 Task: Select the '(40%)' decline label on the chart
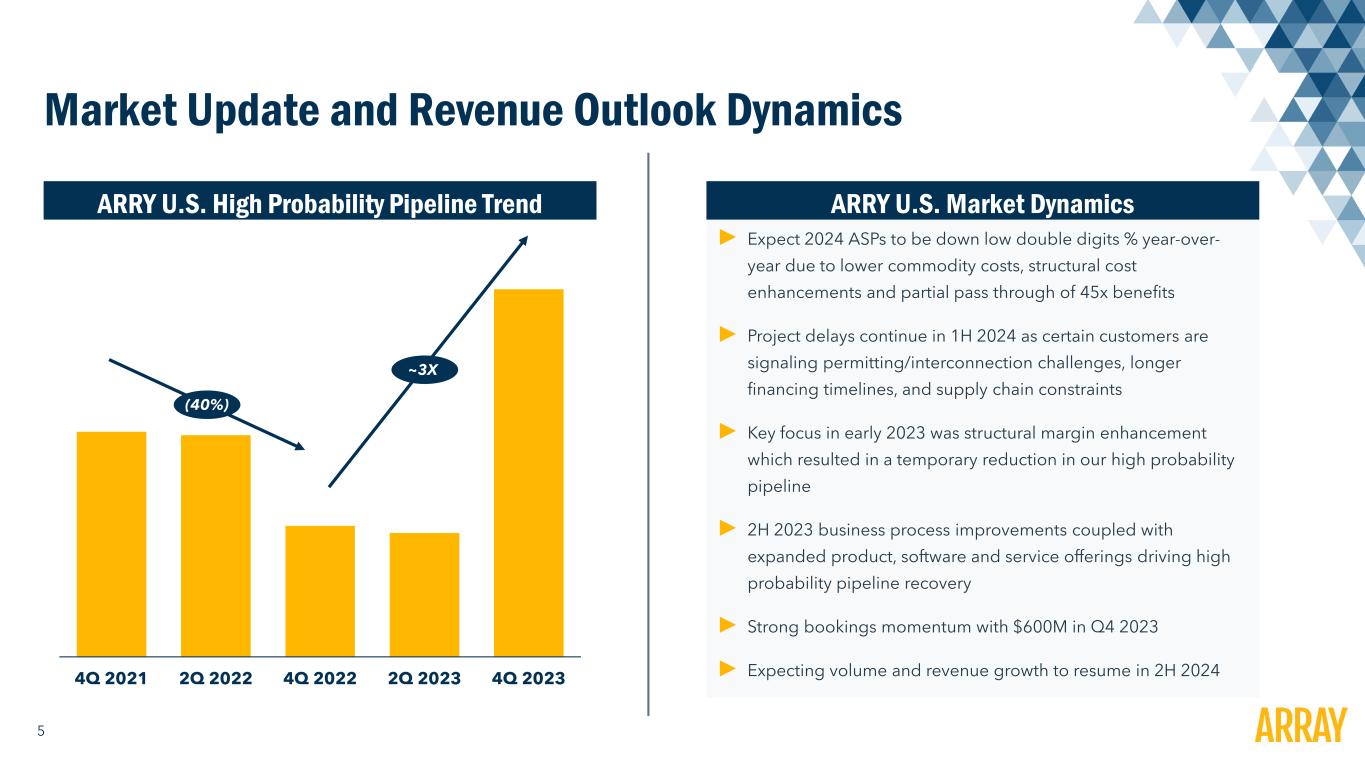(206, 404)
